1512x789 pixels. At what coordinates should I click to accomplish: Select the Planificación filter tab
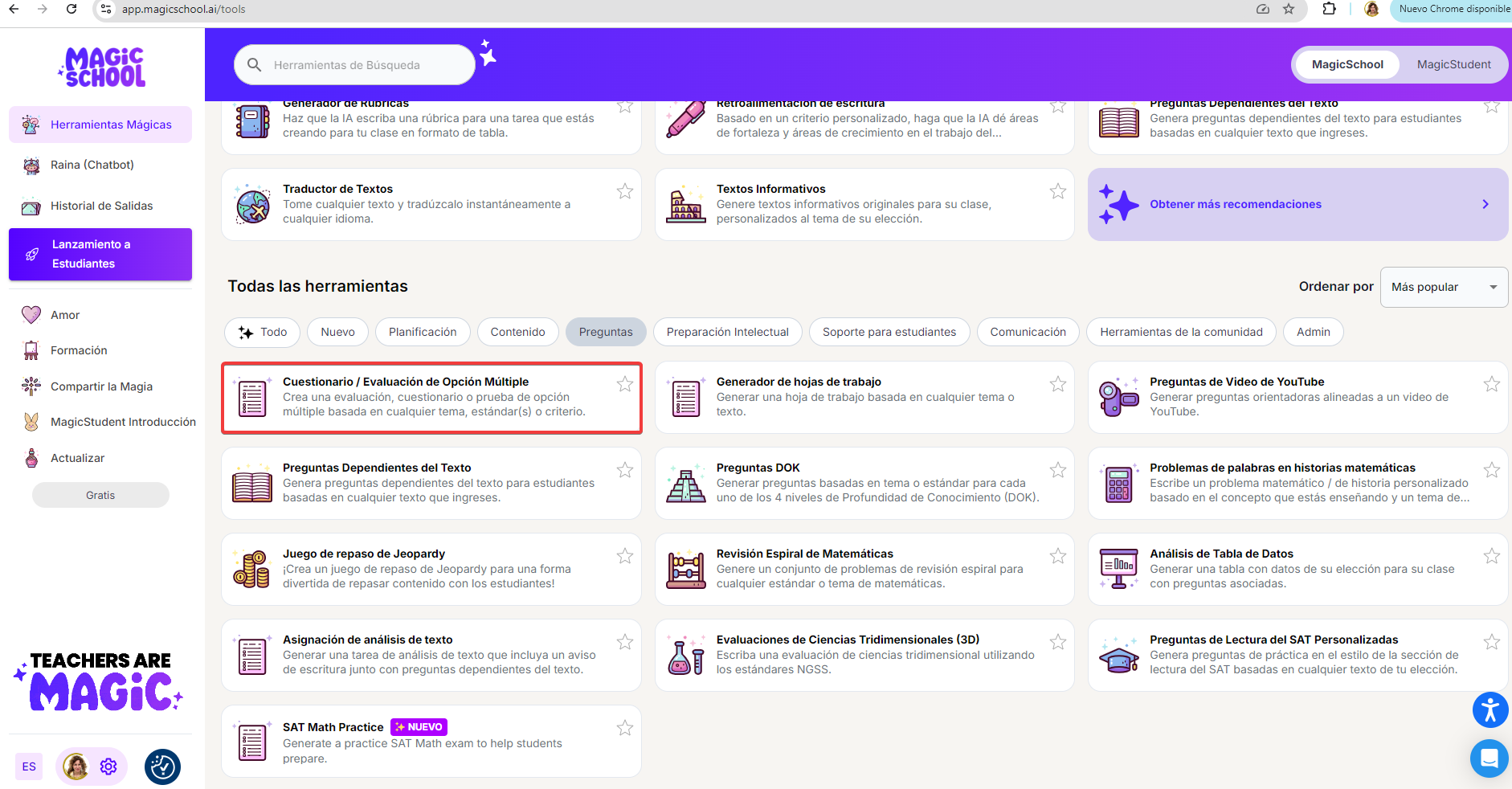click(422, 332)
